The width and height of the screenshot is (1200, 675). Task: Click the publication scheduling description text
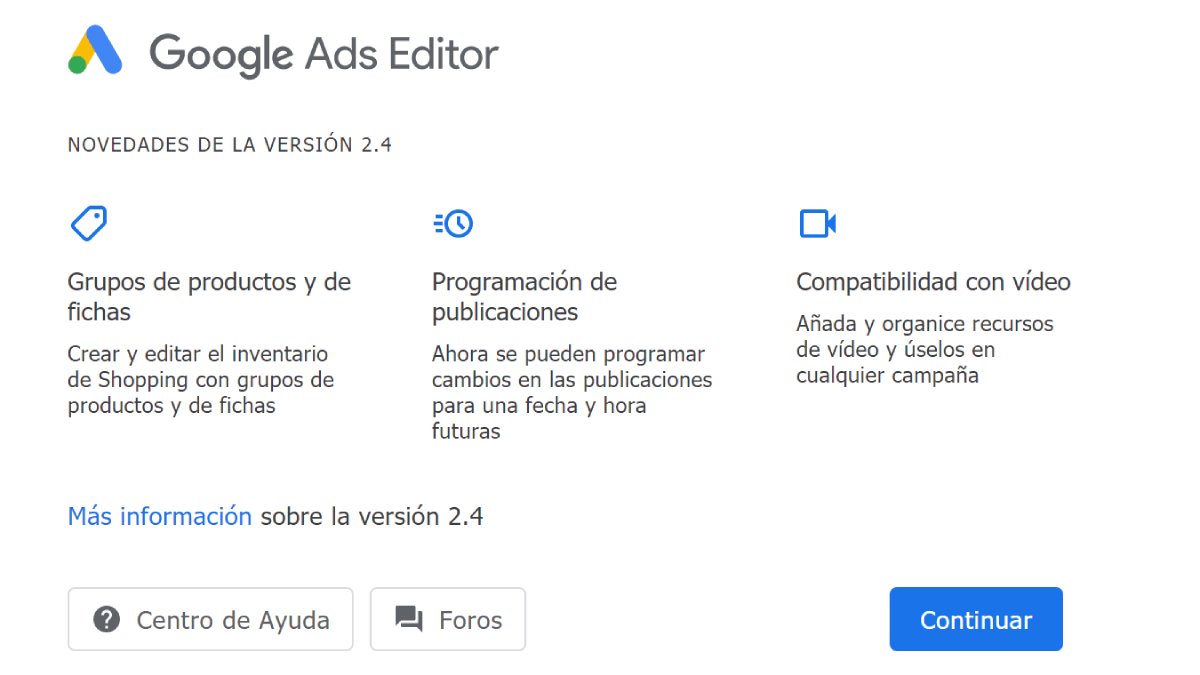click(x=572, y=393)
